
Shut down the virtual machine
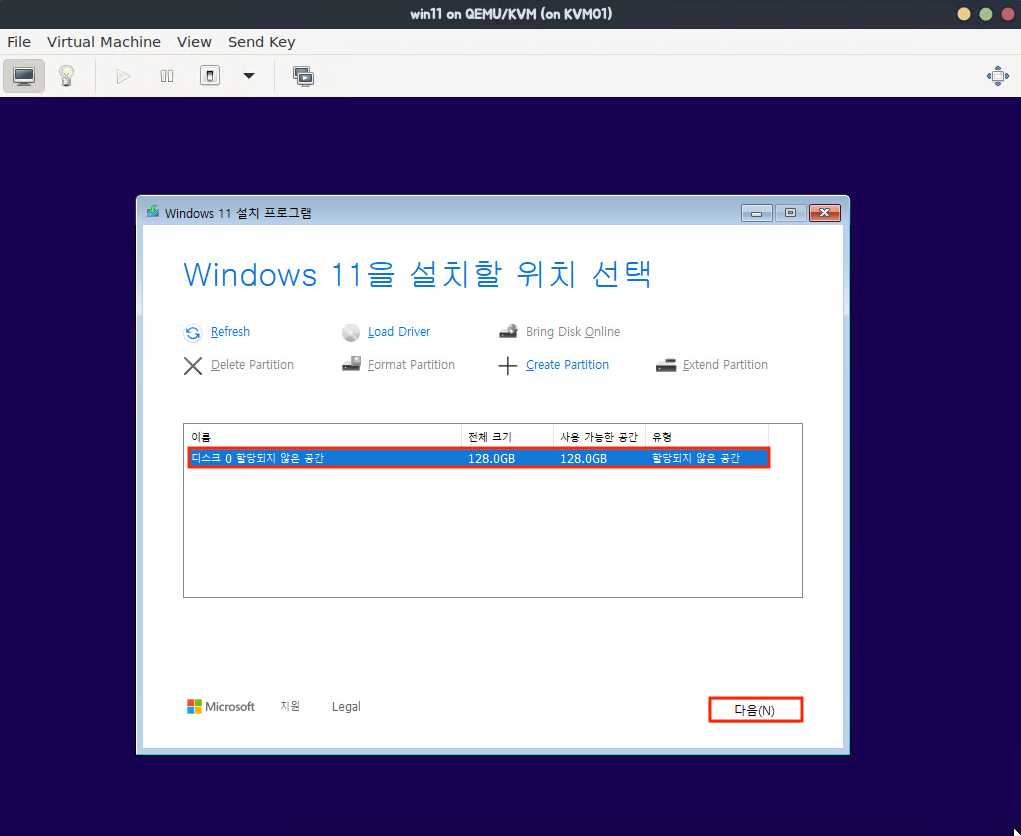click(210, 76)
